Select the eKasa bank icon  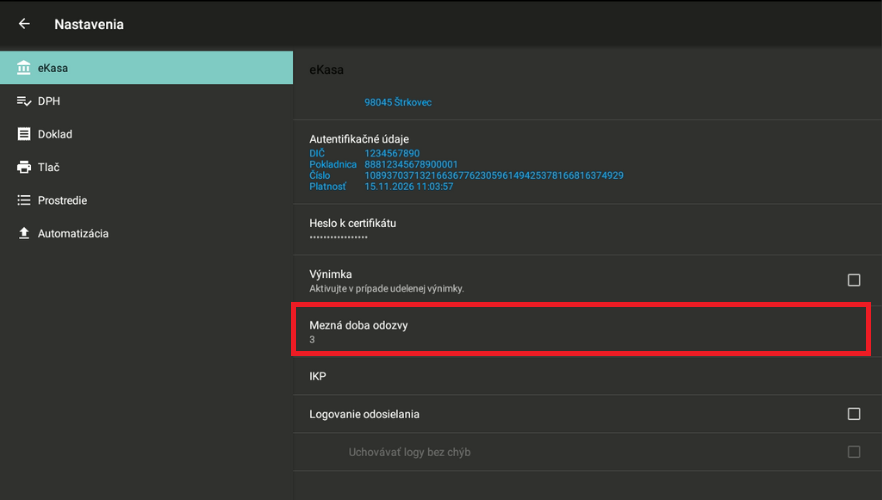(x=24, y=68)
